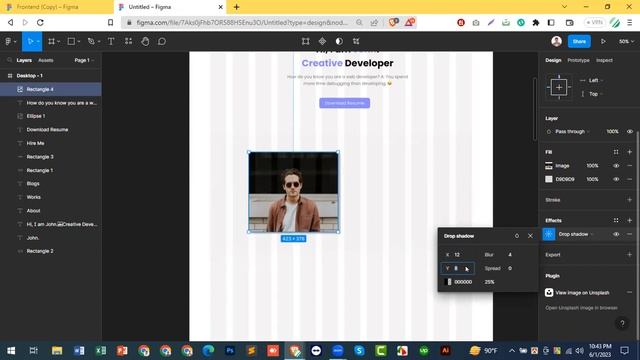640x360 pixels.
Task: Click the shadow Blur value field
Action: point(510,255)
